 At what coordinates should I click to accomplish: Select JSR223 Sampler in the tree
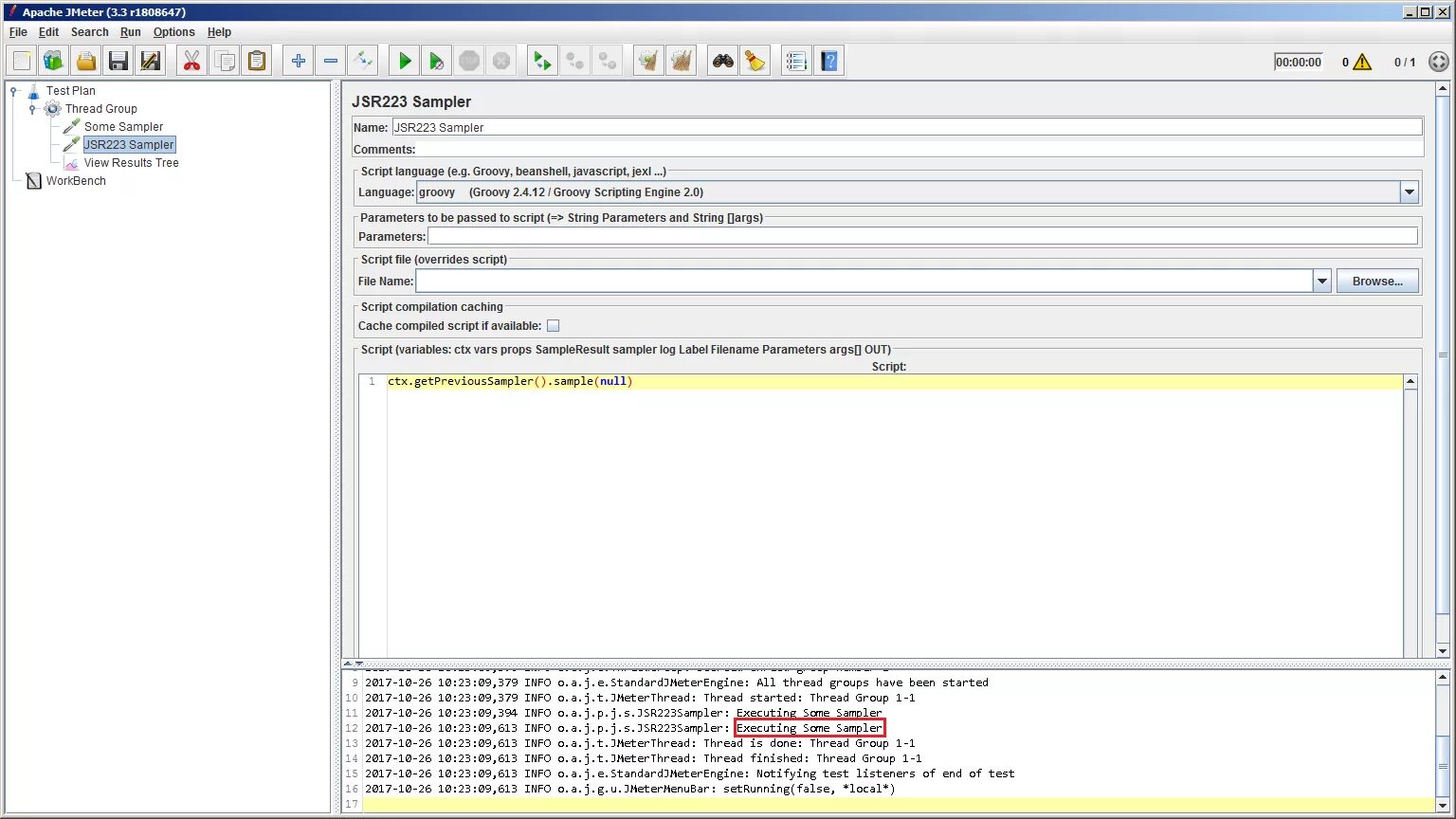(x=129, y=145)
